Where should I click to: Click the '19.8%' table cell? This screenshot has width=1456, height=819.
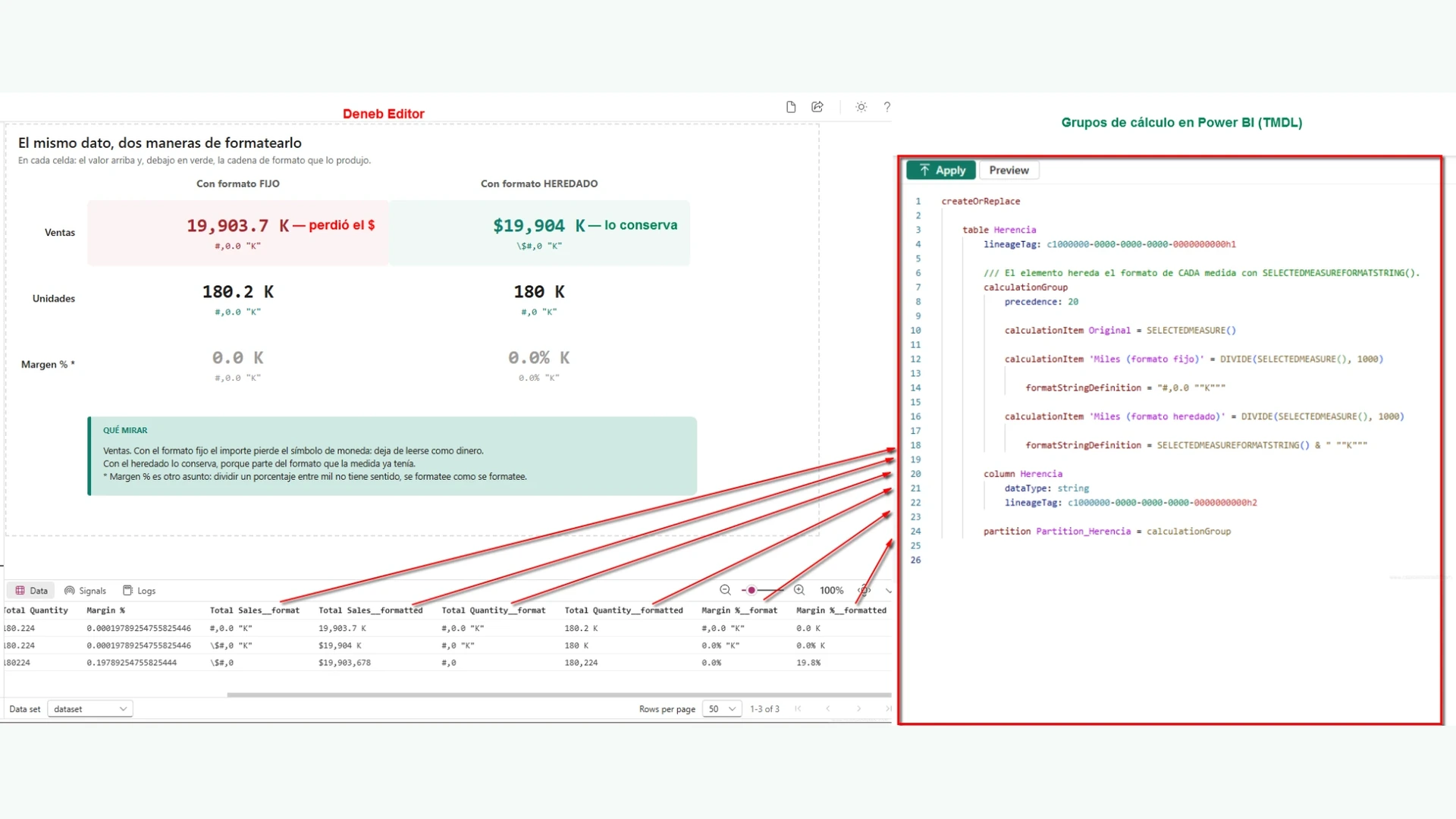pos(808,663)
